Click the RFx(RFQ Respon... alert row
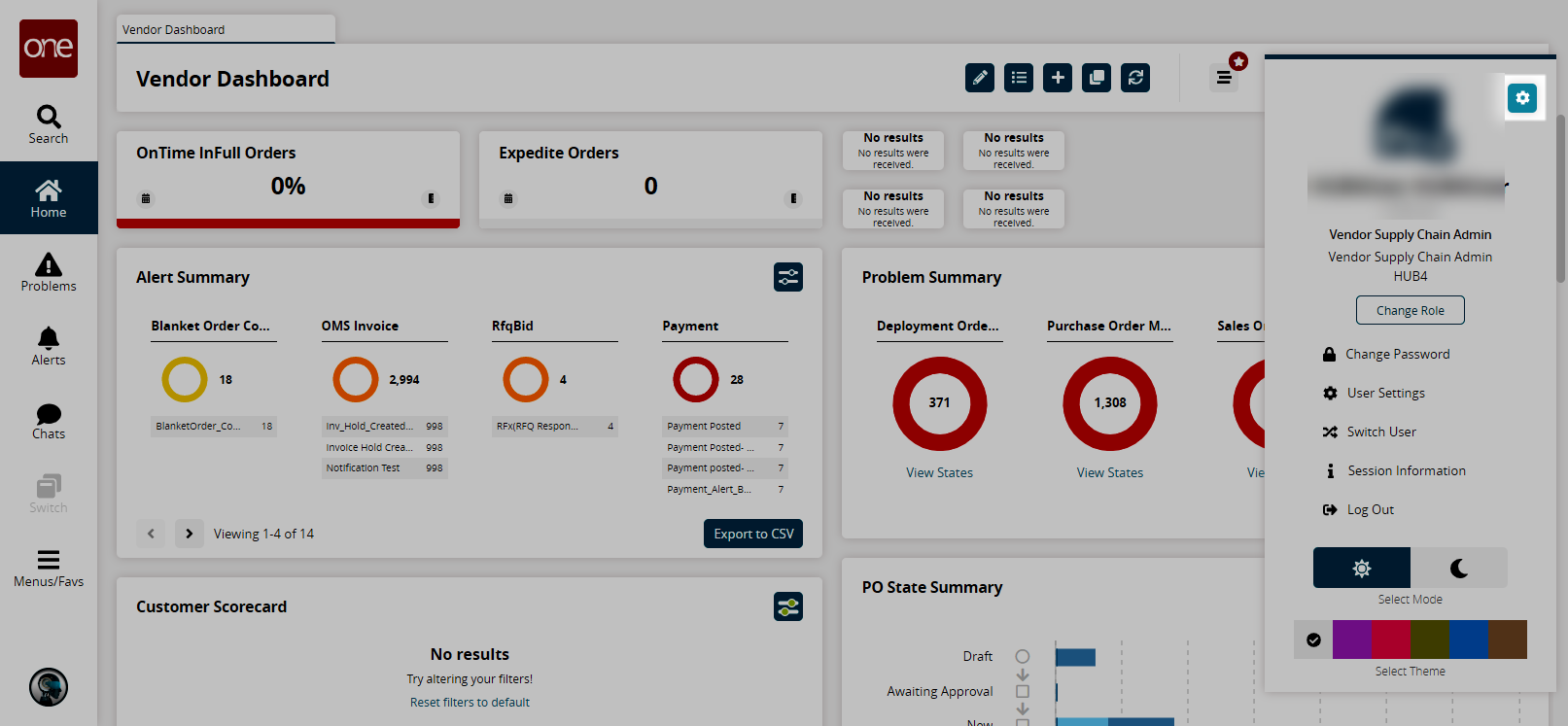The image size is (1568, 726). [x=555, y=427]
